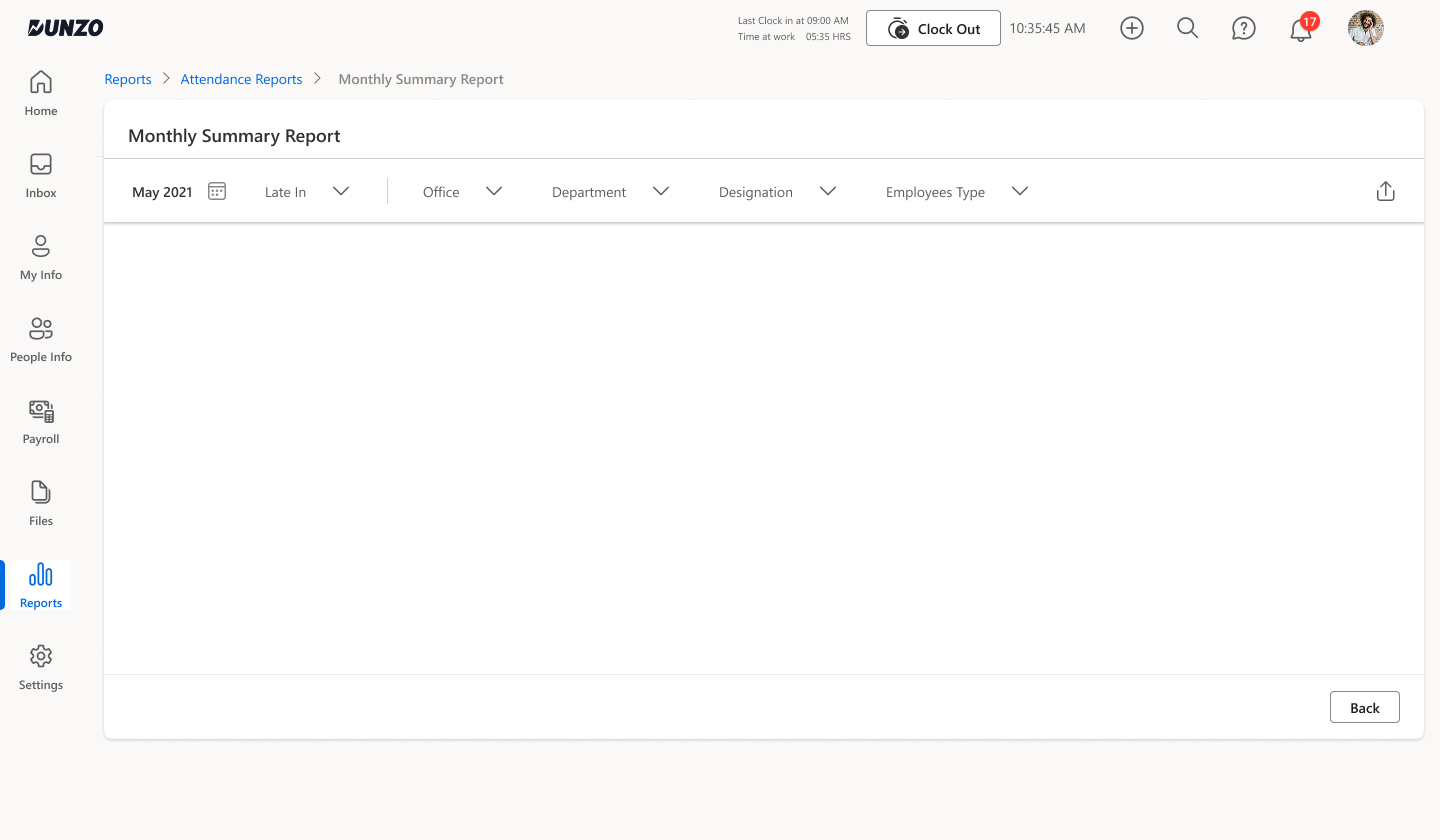Open the calendar date picker for May 2021
The width and height of the screenshot is (1440, 840).
pos(217,191)
